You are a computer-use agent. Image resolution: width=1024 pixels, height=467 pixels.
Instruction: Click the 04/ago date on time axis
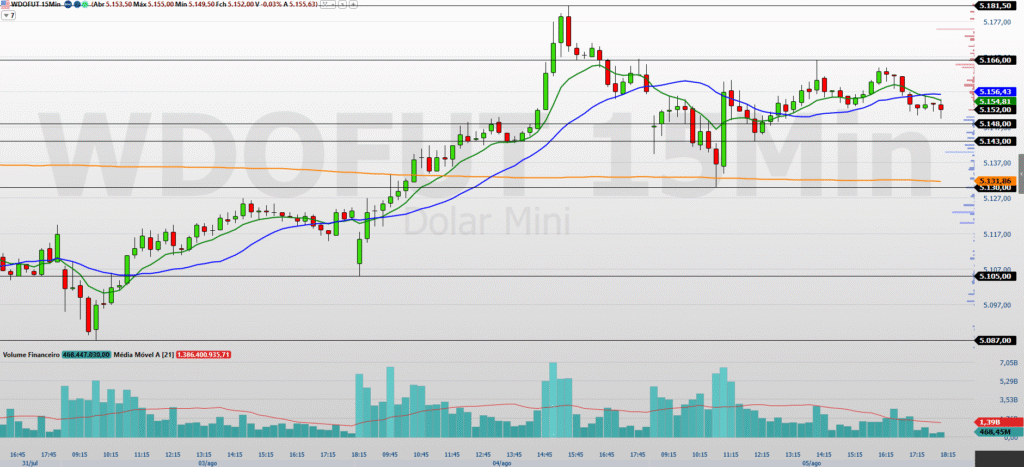point(502,462)
